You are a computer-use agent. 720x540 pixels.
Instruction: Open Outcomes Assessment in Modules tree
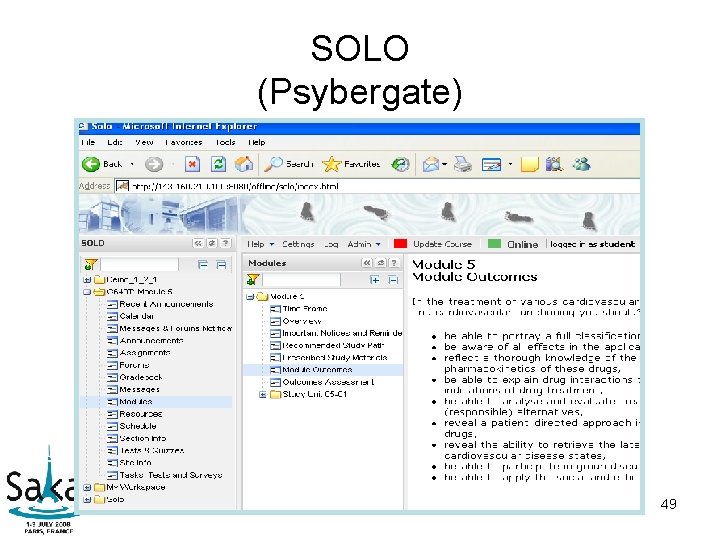(x=328, y=382)
